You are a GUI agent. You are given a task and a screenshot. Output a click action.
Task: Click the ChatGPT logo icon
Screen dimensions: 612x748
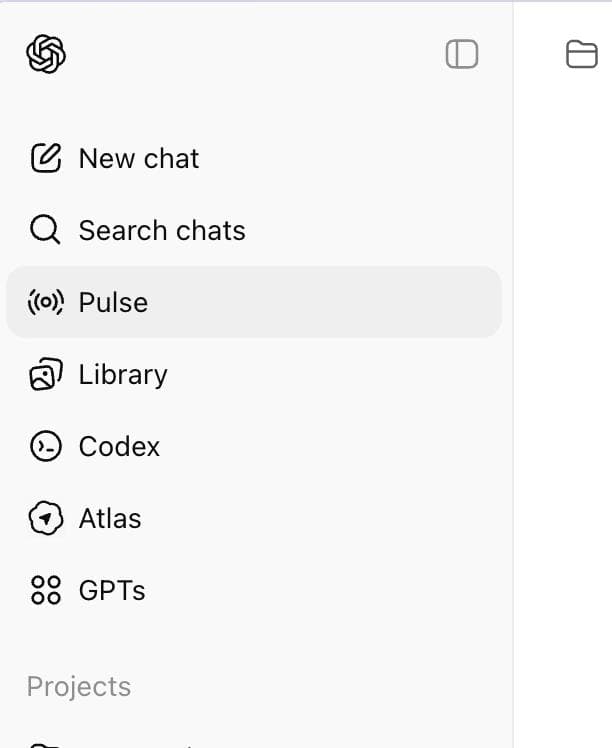(x=46, y=54)
